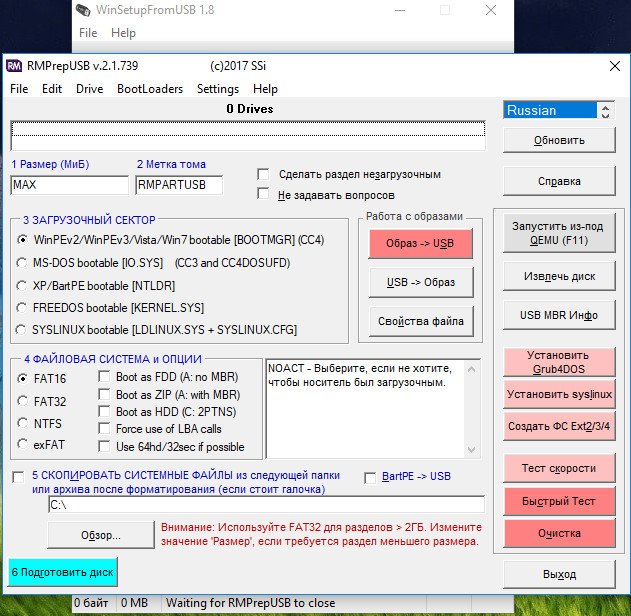
Task: Click the folder path field showing C:\
Action: [x=265, y=505]
